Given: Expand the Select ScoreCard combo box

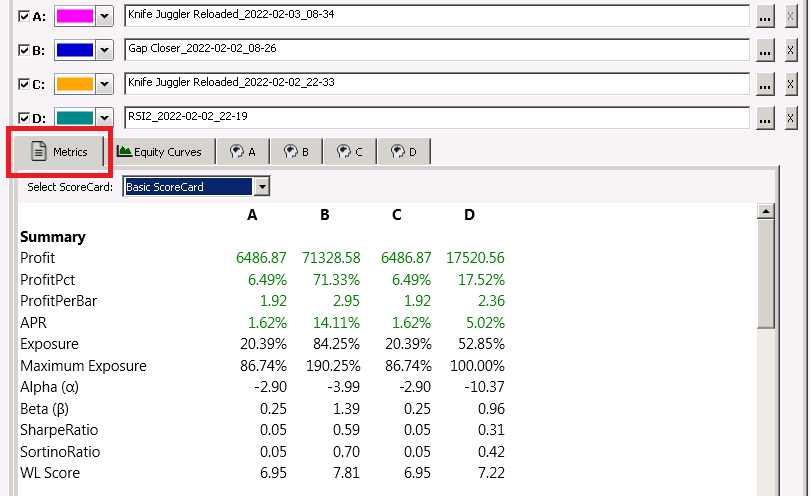Looking at the screenshot, I should pos(261,186).
